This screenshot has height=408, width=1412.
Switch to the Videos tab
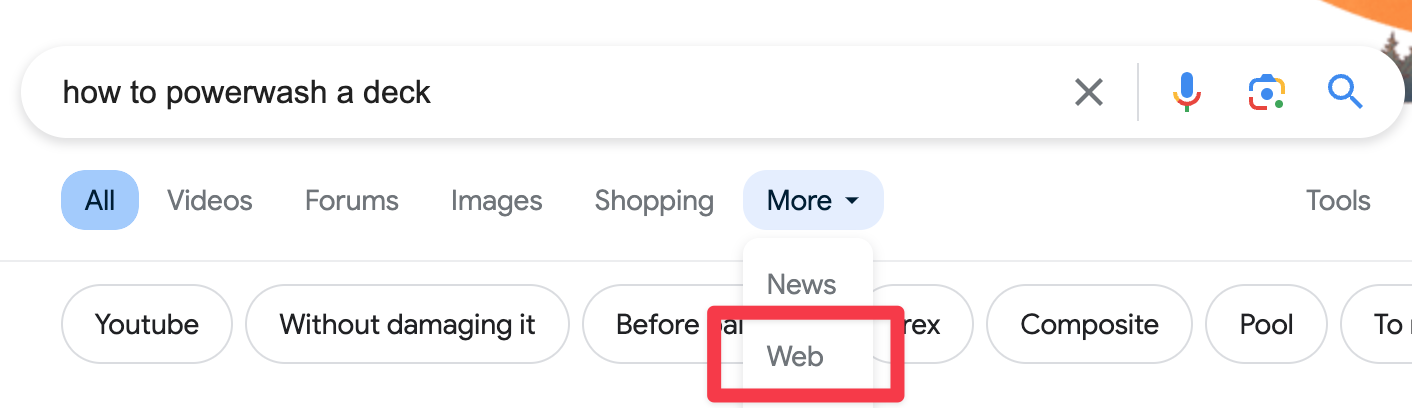[x=210, y=201]
